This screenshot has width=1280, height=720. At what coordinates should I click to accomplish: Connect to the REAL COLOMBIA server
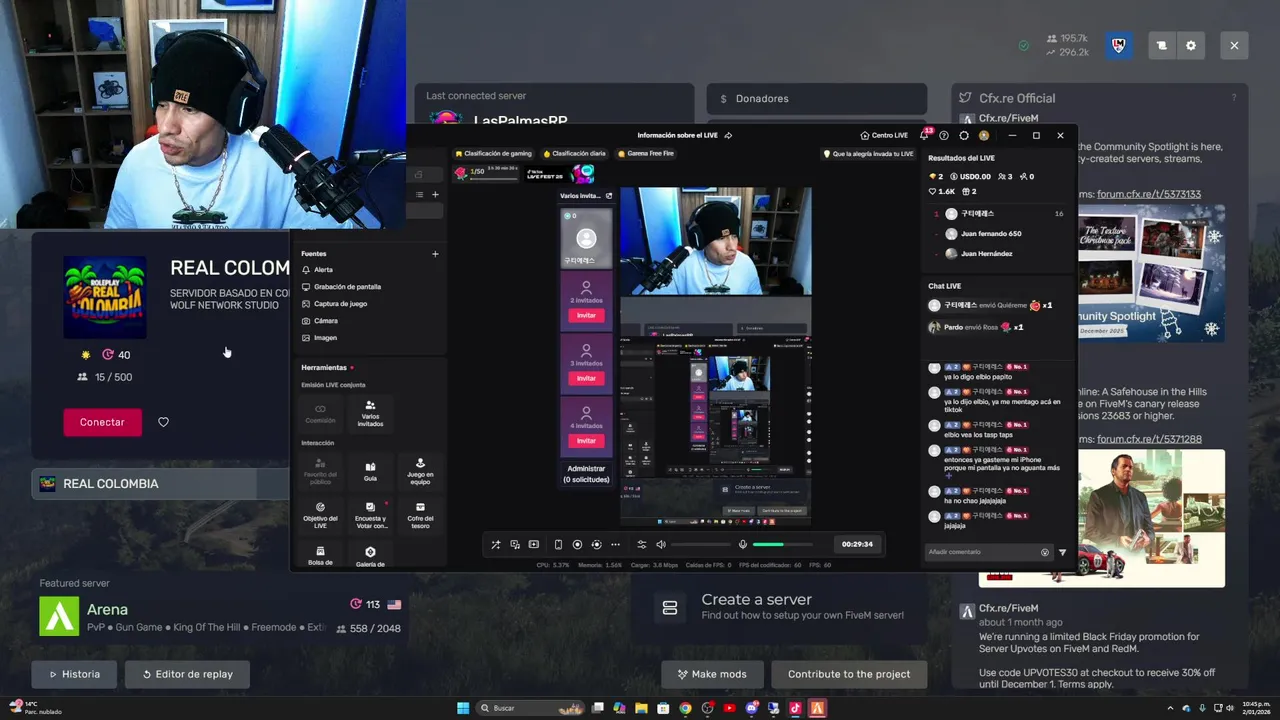click(102, 422)
